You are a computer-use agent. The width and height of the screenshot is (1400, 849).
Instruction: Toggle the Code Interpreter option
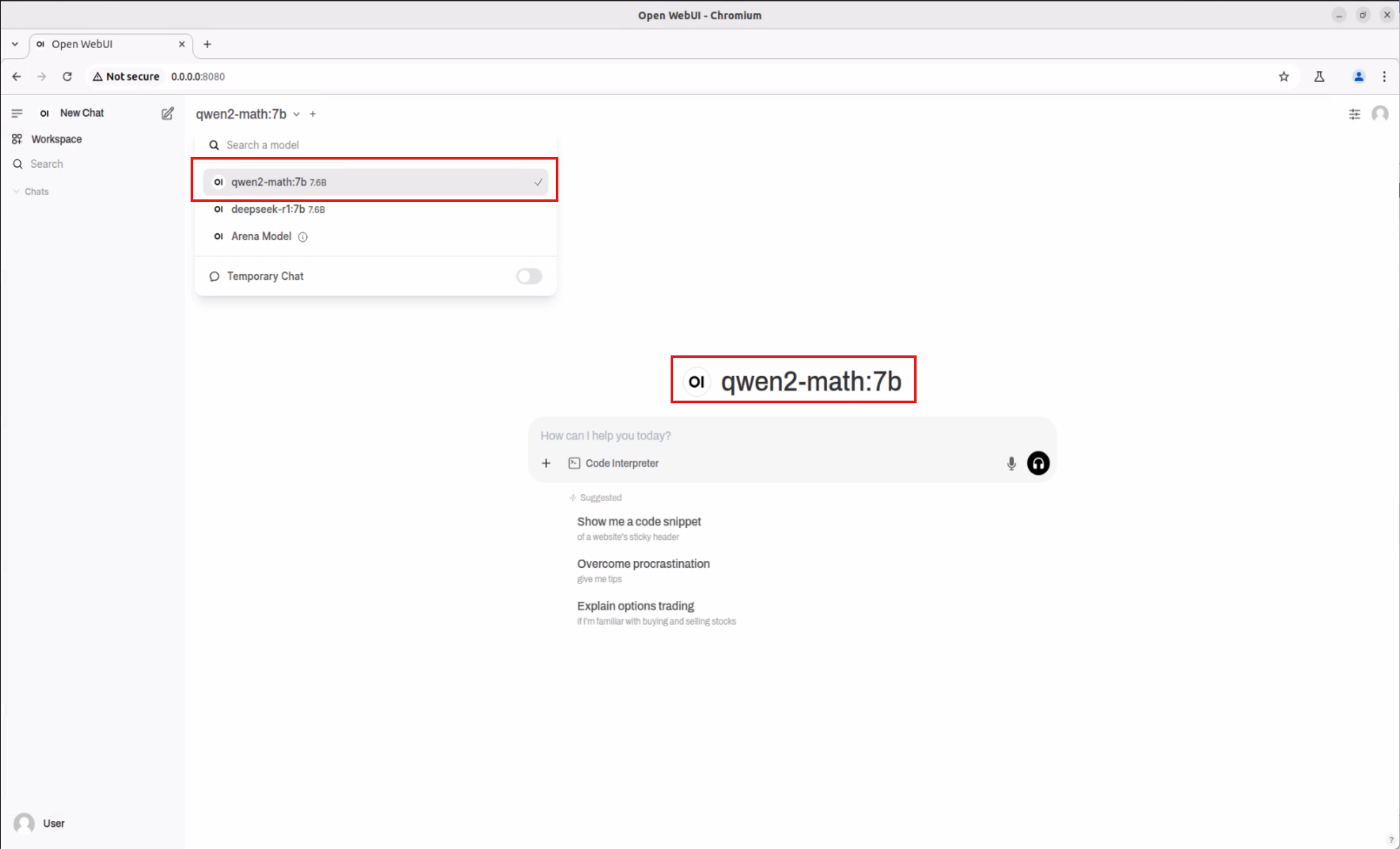613,463
